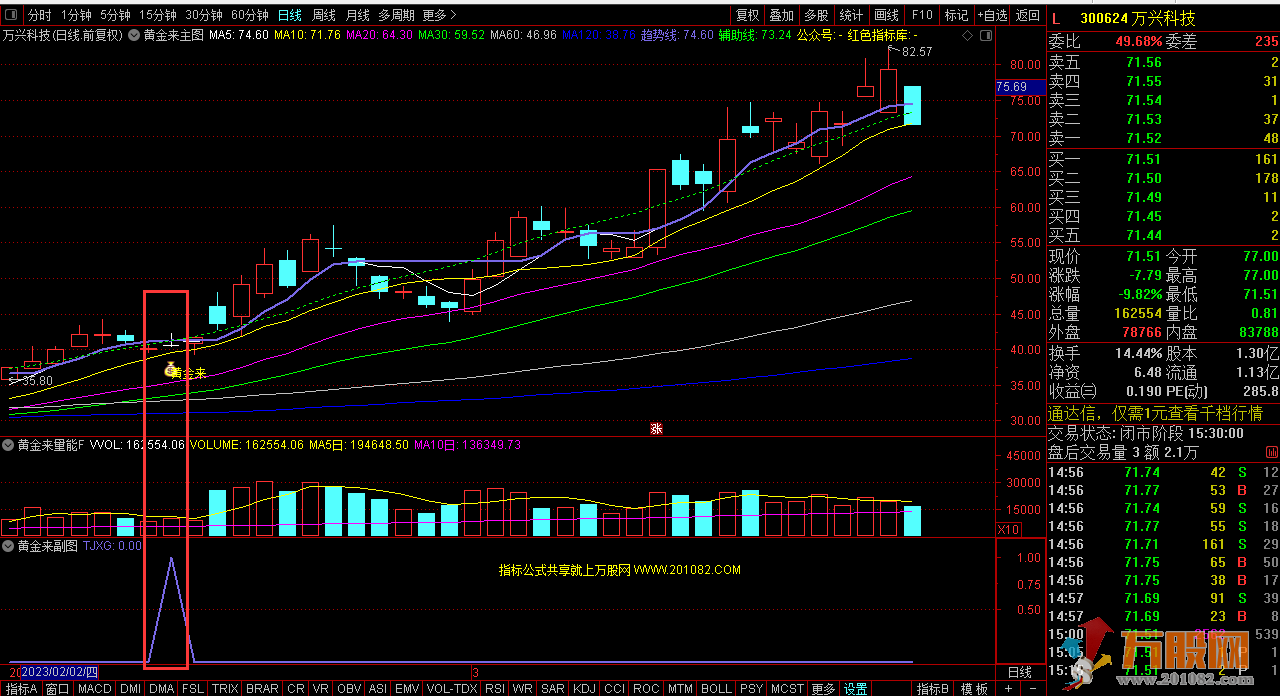
Task: Click the 窗口 window tab
Action: click(58, 689)
